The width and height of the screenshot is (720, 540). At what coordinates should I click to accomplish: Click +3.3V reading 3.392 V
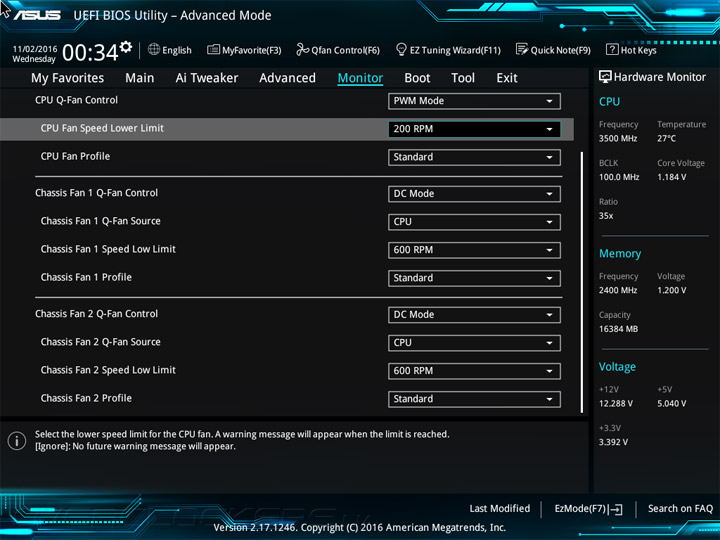[613, 442]
